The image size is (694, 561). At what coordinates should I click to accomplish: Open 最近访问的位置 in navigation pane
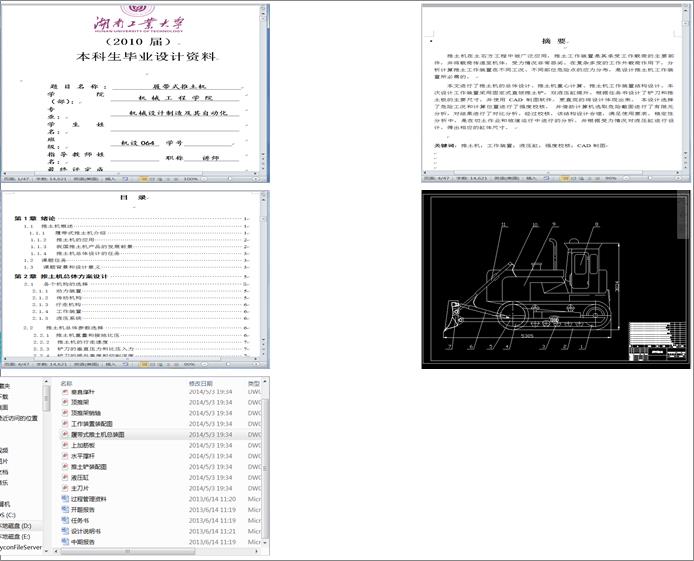[x=19, y=418]
